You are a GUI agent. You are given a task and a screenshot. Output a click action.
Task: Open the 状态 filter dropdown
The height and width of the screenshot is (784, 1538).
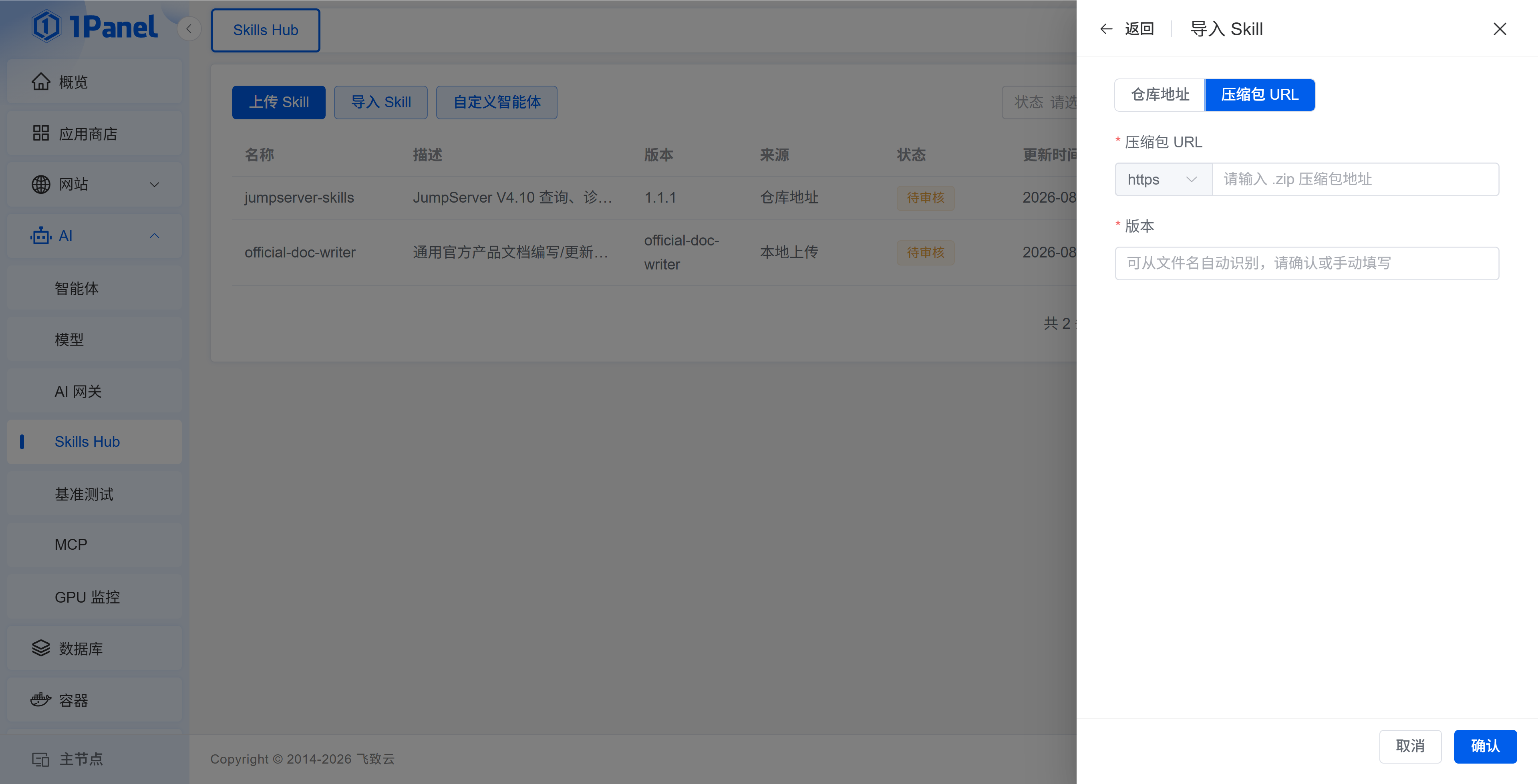(x=1039, y=102)
